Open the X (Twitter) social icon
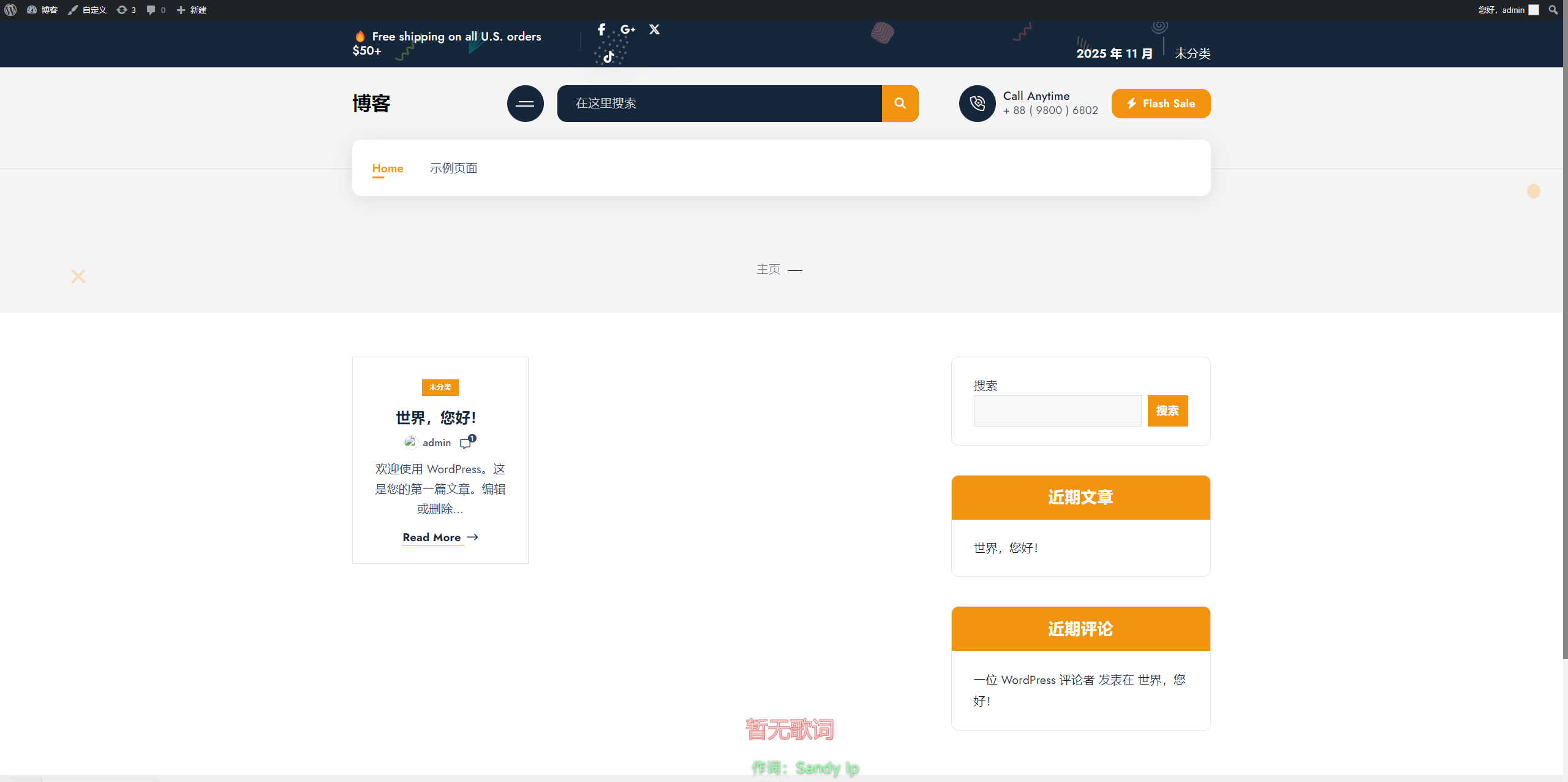This screenshot has width=1568, height=782. click(654, 29)
